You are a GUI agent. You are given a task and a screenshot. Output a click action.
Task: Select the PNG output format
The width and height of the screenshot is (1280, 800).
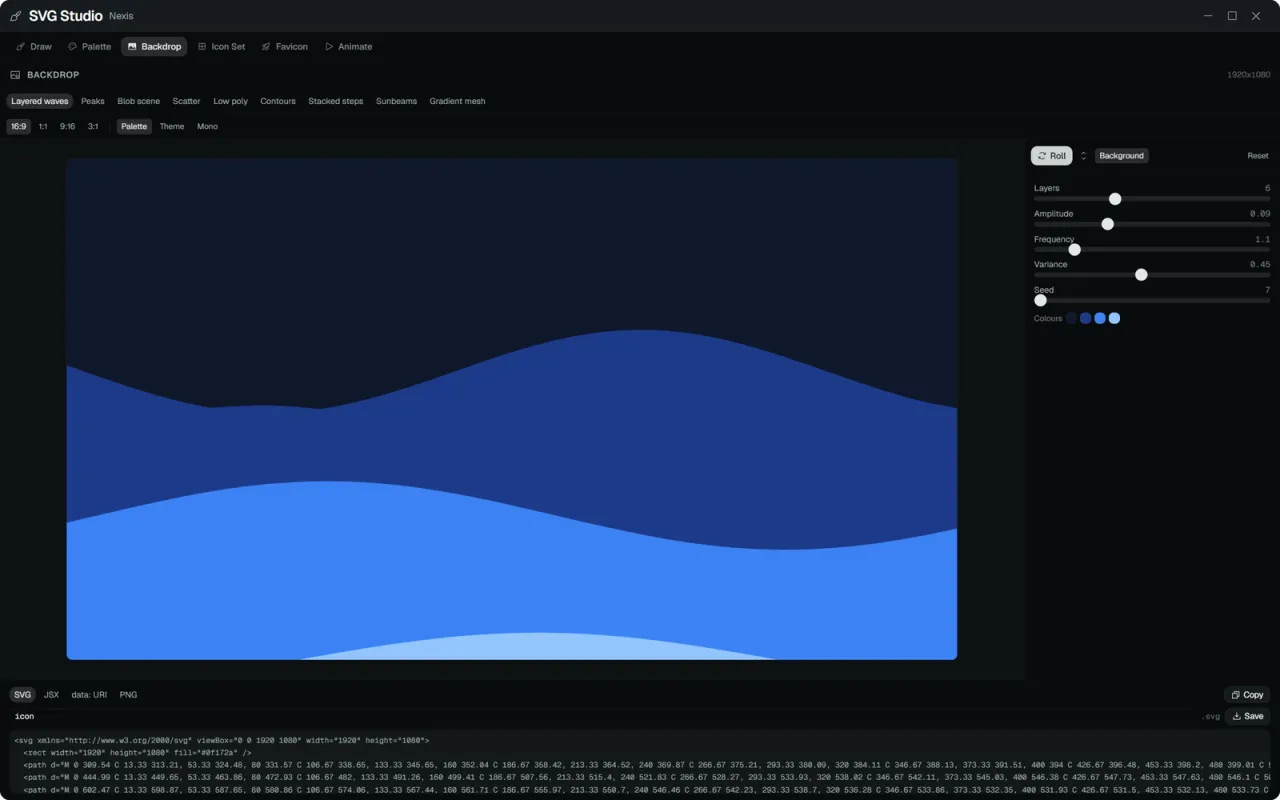coord(128,695)
